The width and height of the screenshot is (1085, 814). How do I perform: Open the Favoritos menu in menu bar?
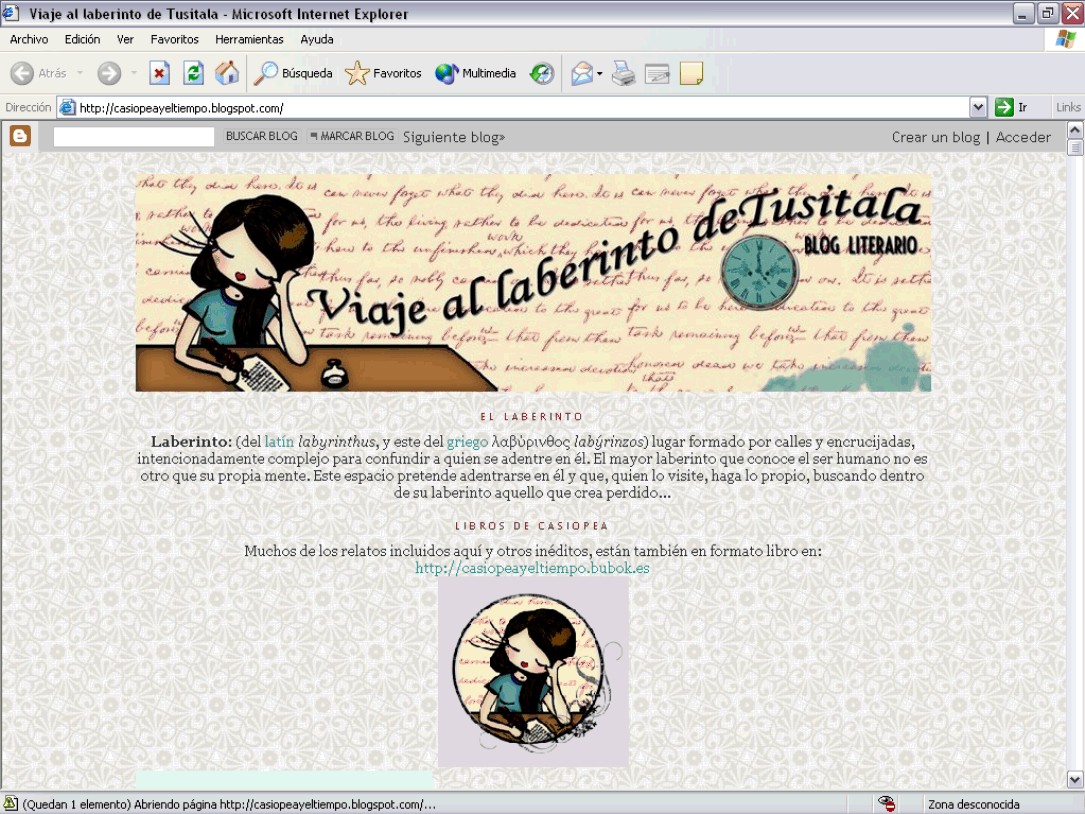(174, 39)
